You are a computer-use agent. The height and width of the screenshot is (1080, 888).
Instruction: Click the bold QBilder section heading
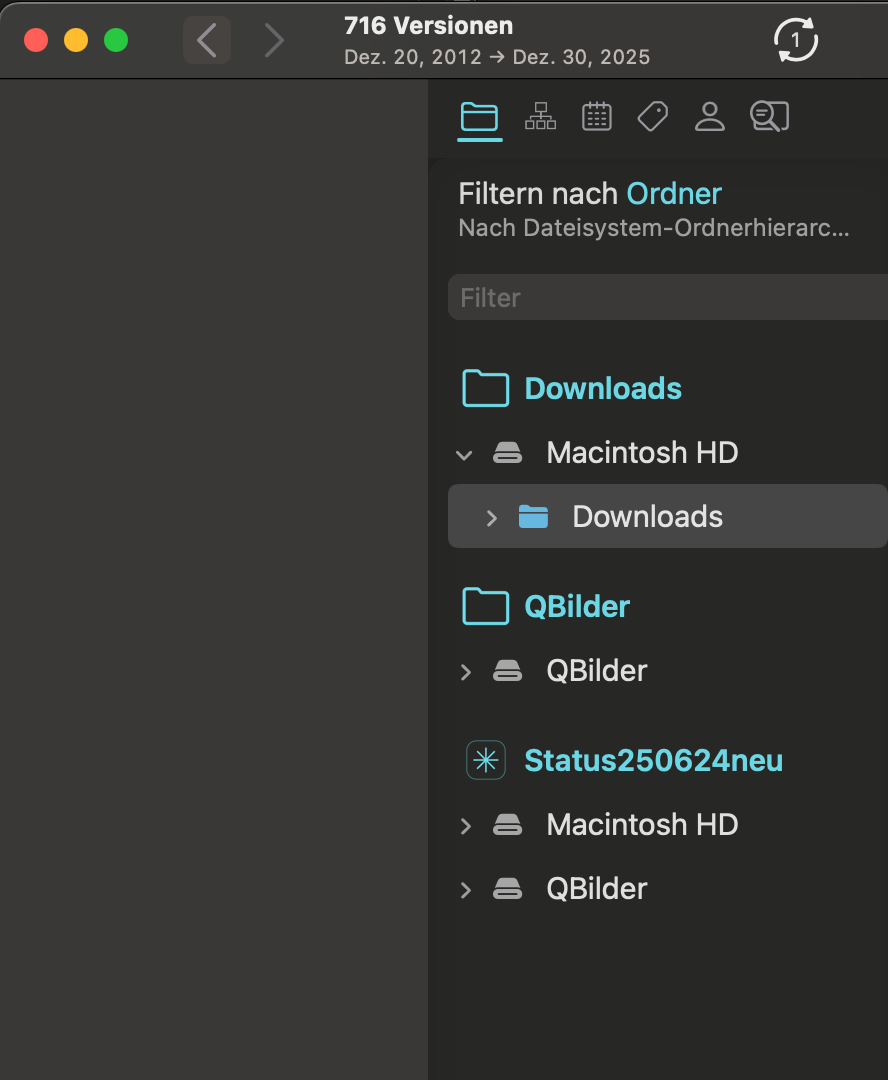coord(577,607)
